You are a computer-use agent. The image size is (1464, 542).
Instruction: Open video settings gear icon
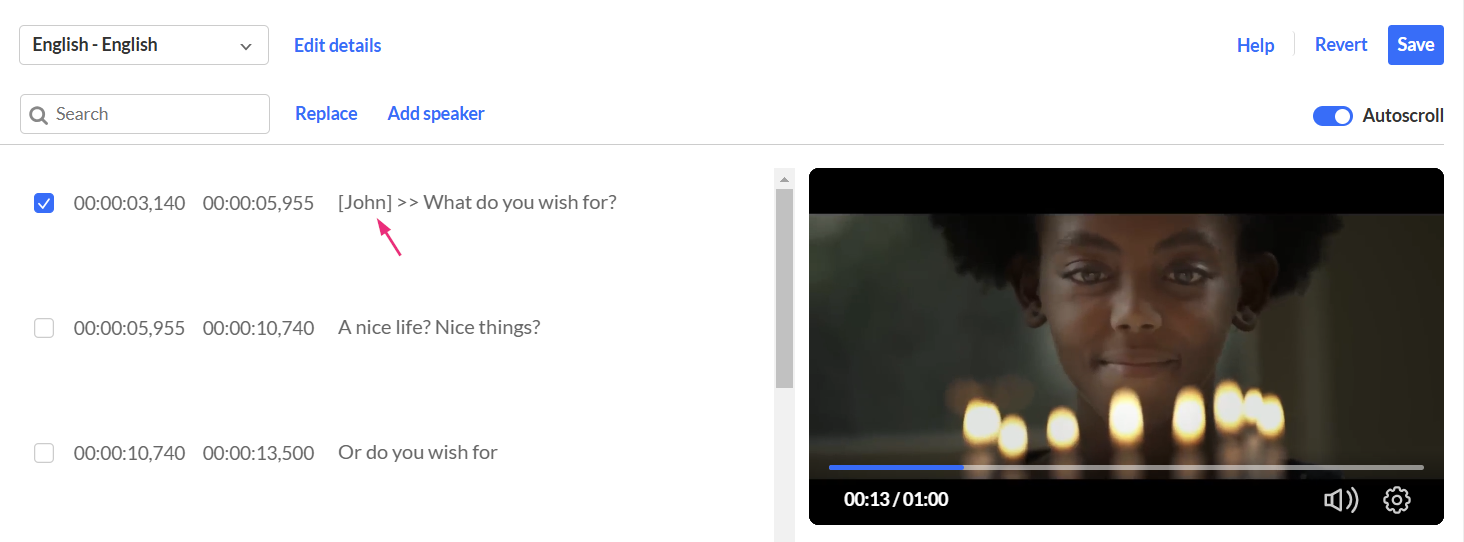(x=1397, y=499)
